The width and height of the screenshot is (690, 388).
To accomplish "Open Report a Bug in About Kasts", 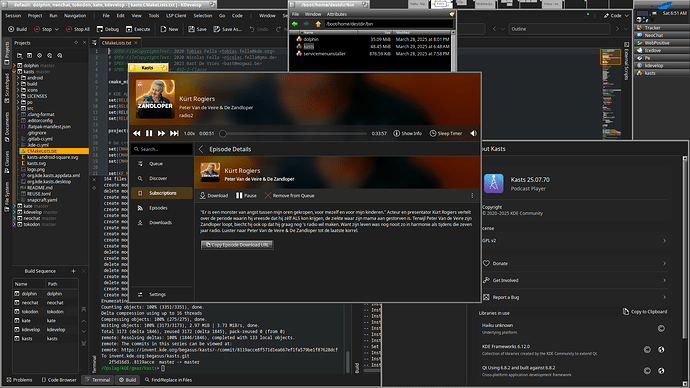I will pos(574,297).
